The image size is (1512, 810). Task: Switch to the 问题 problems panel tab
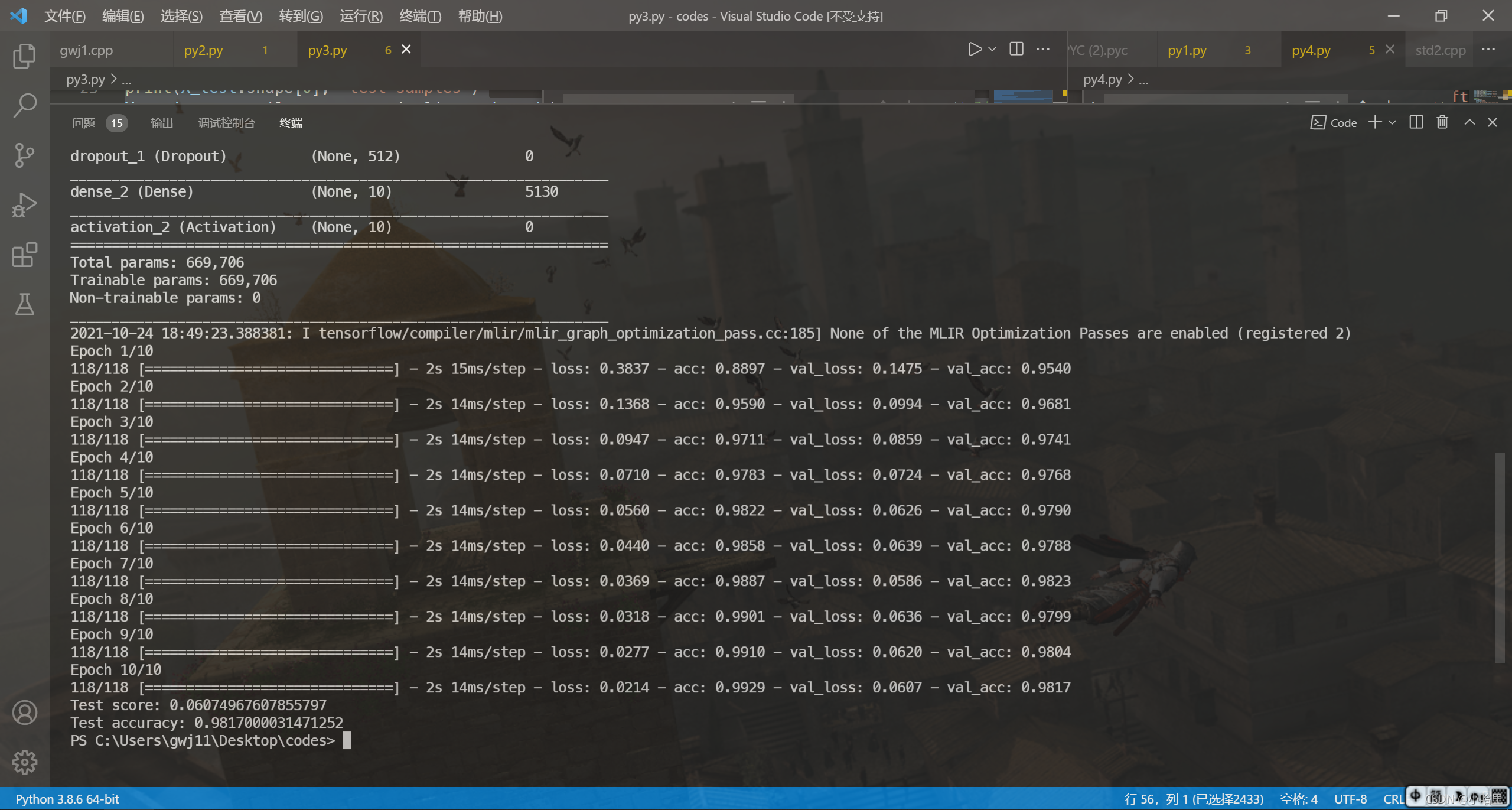click(83, 123)
